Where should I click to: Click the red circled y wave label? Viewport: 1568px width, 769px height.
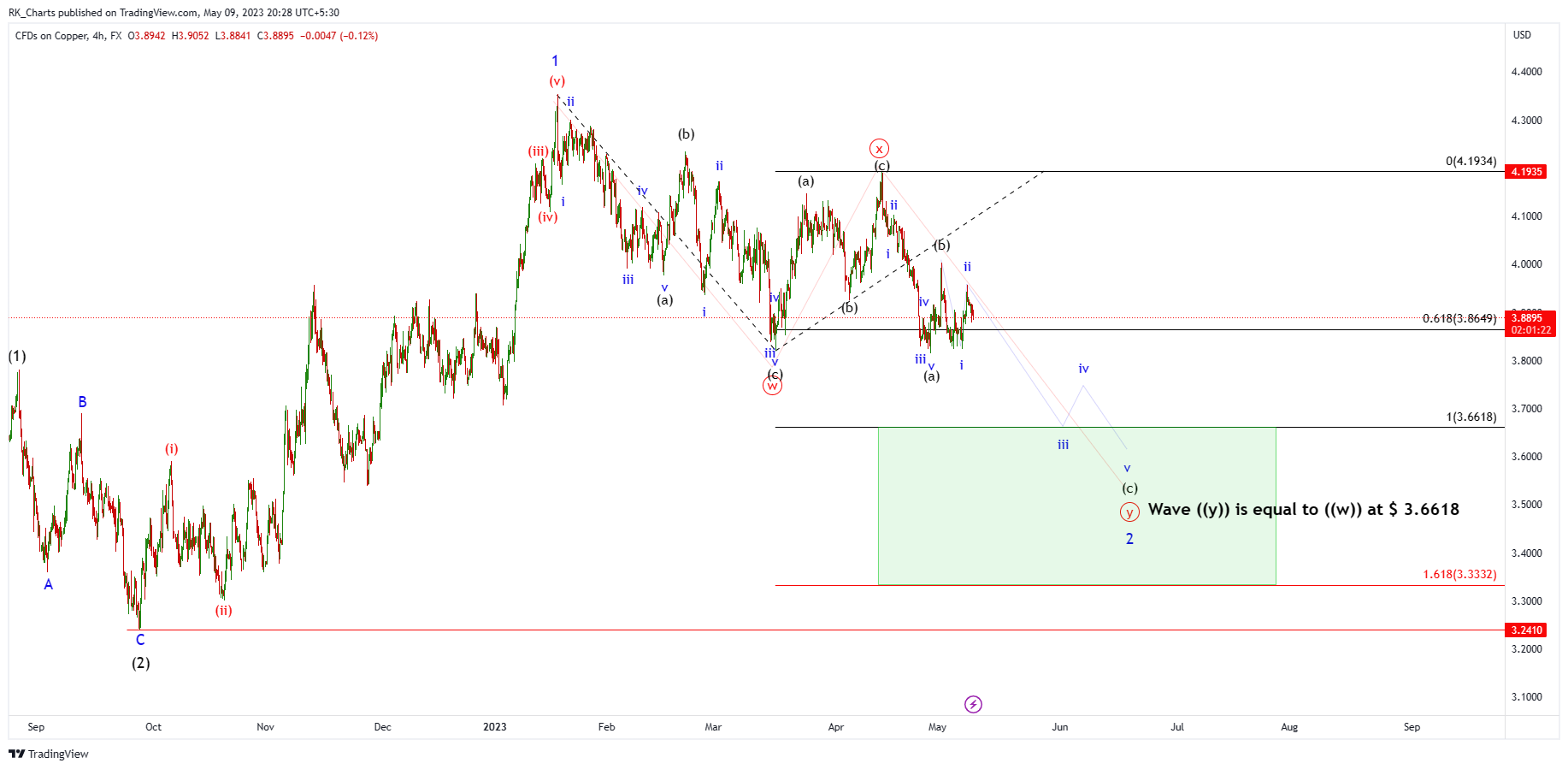pos(1129,512)
